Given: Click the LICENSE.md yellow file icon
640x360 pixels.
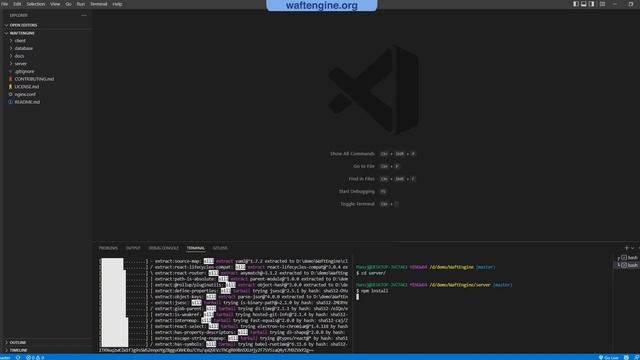Looking at the screenshot, I should pyautogui.click(x=11, y=87).
